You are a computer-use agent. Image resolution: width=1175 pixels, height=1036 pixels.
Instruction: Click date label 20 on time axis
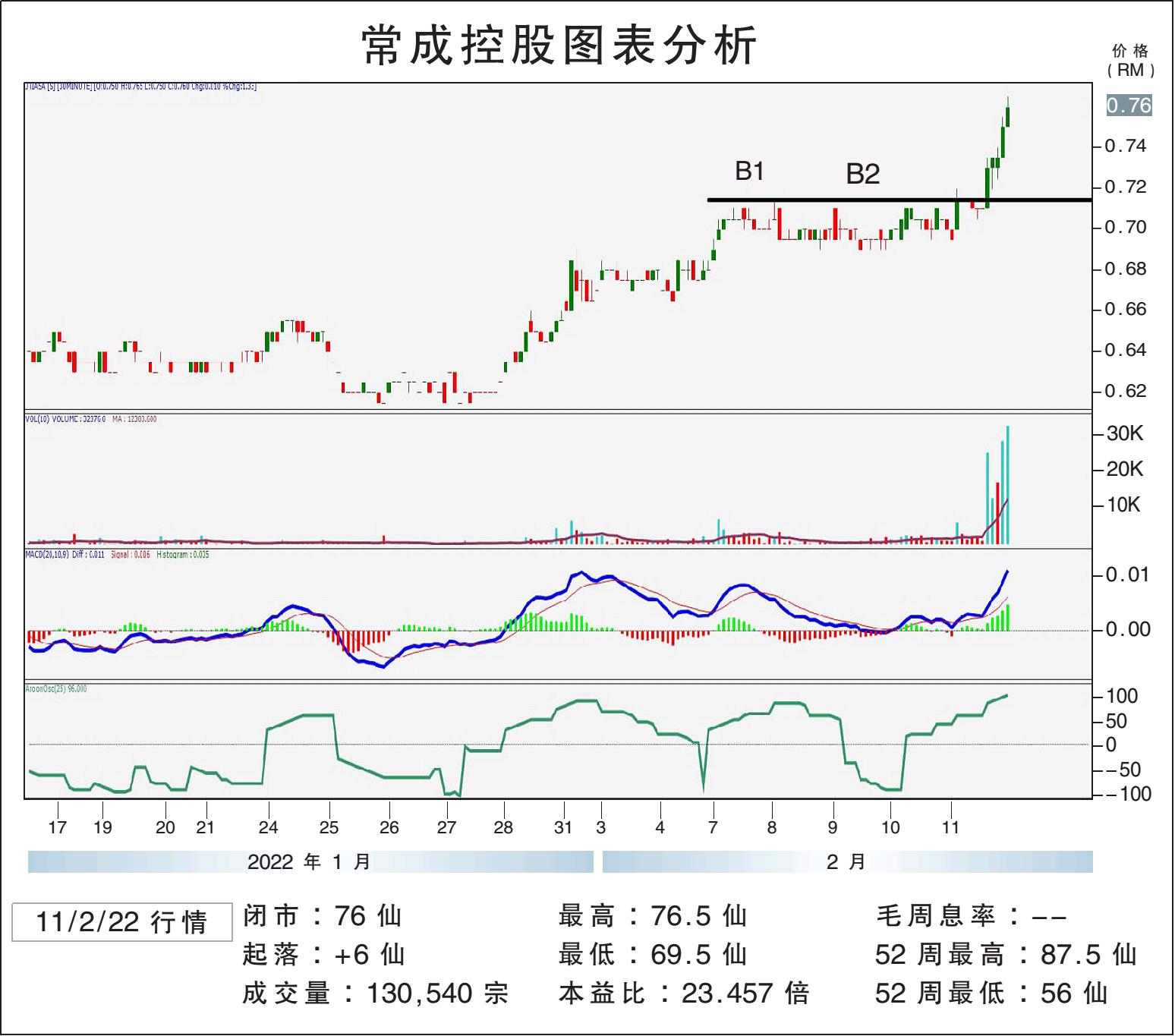point(165,827)
